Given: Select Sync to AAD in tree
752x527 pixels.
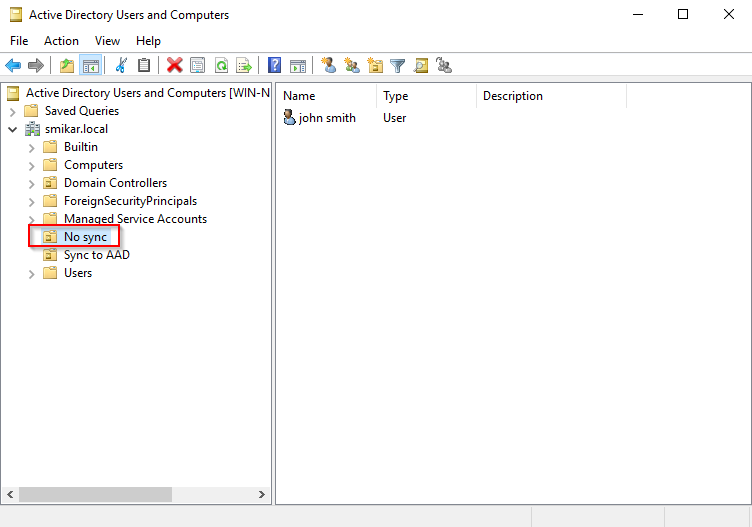Looking at the screenshot, I should [x=97, y=255].
